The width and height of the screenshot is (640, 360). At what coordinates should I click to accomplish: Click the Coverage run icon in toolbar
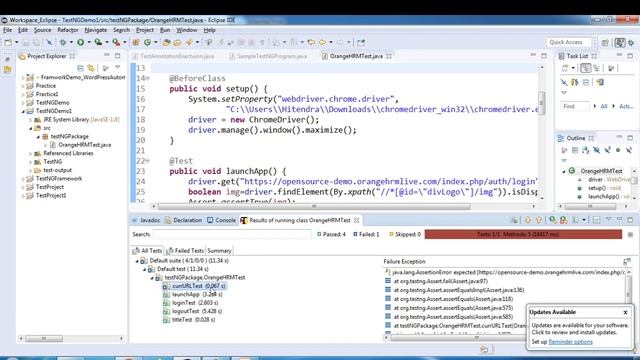click(x=98, y=42)
